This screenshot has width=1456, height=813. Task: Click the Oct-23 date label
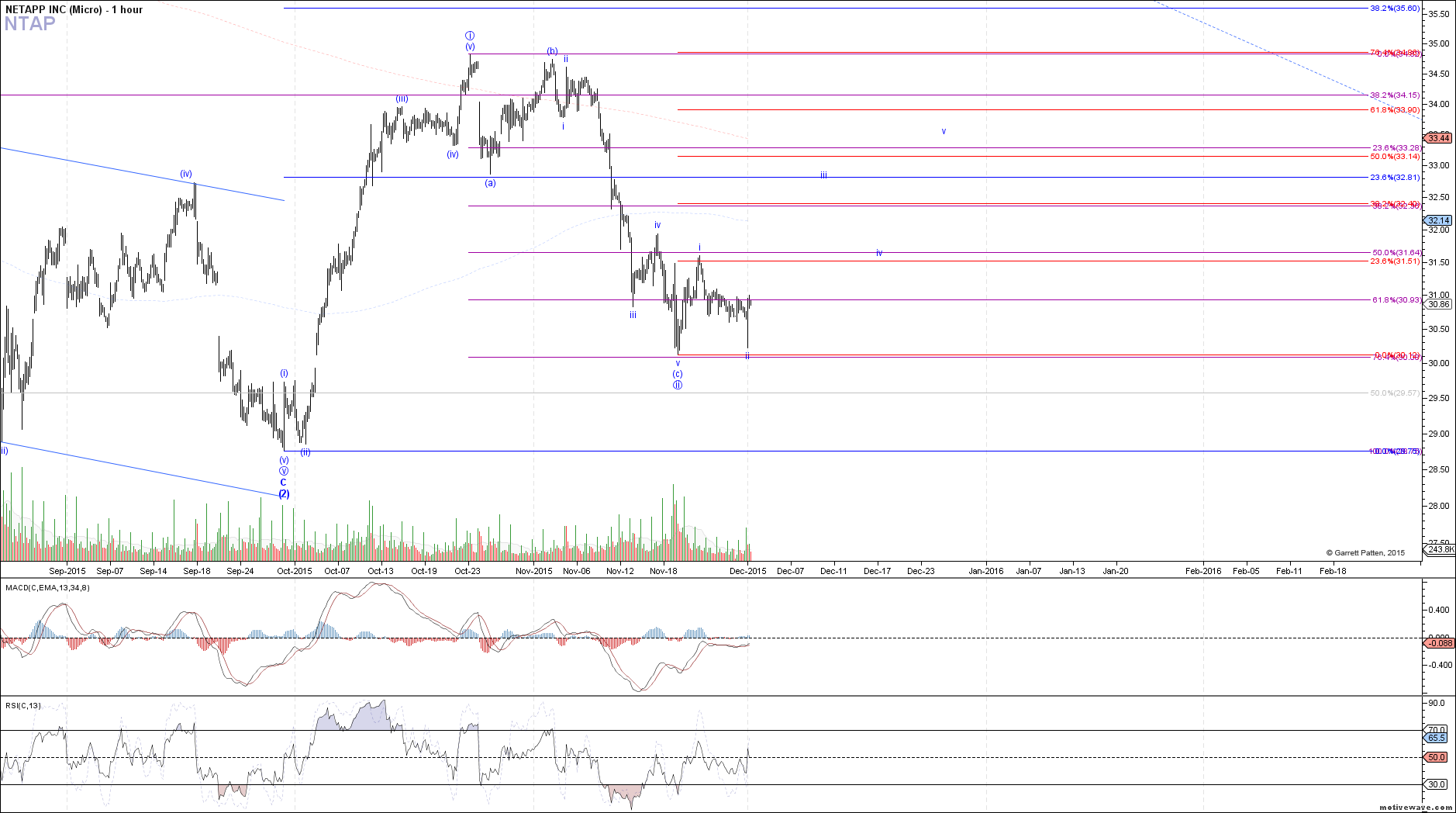click(x=468, y=571)
